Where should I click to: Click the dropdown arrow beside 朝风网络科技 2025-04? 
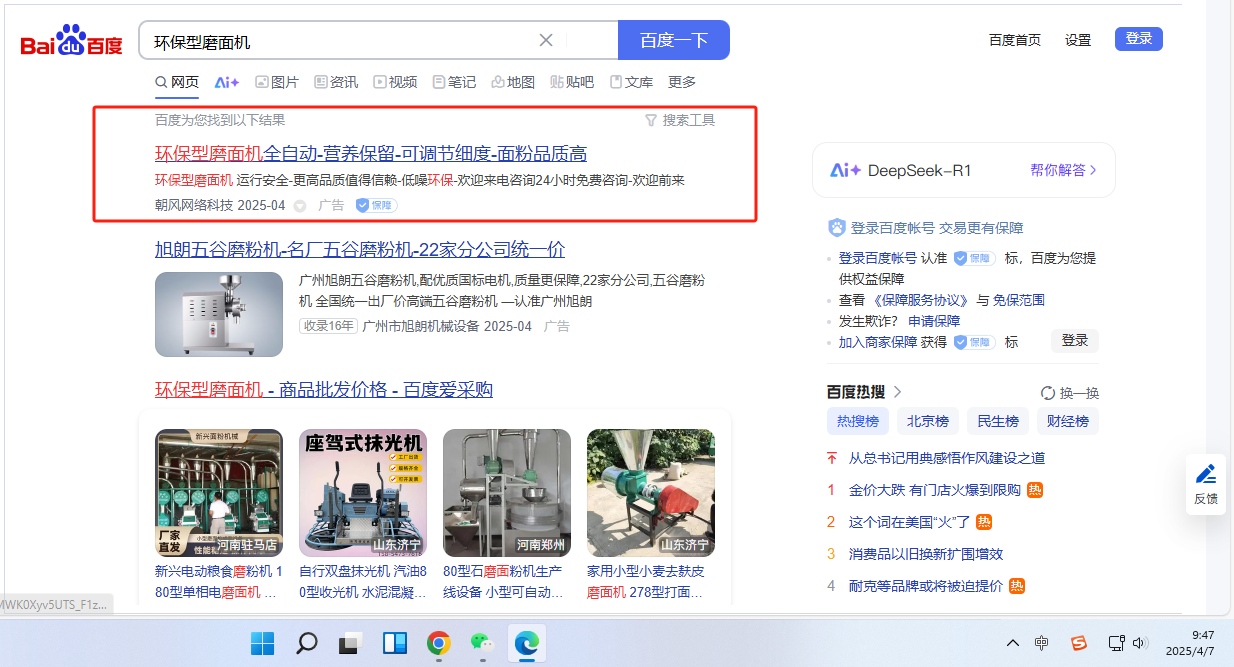(299, 206)
